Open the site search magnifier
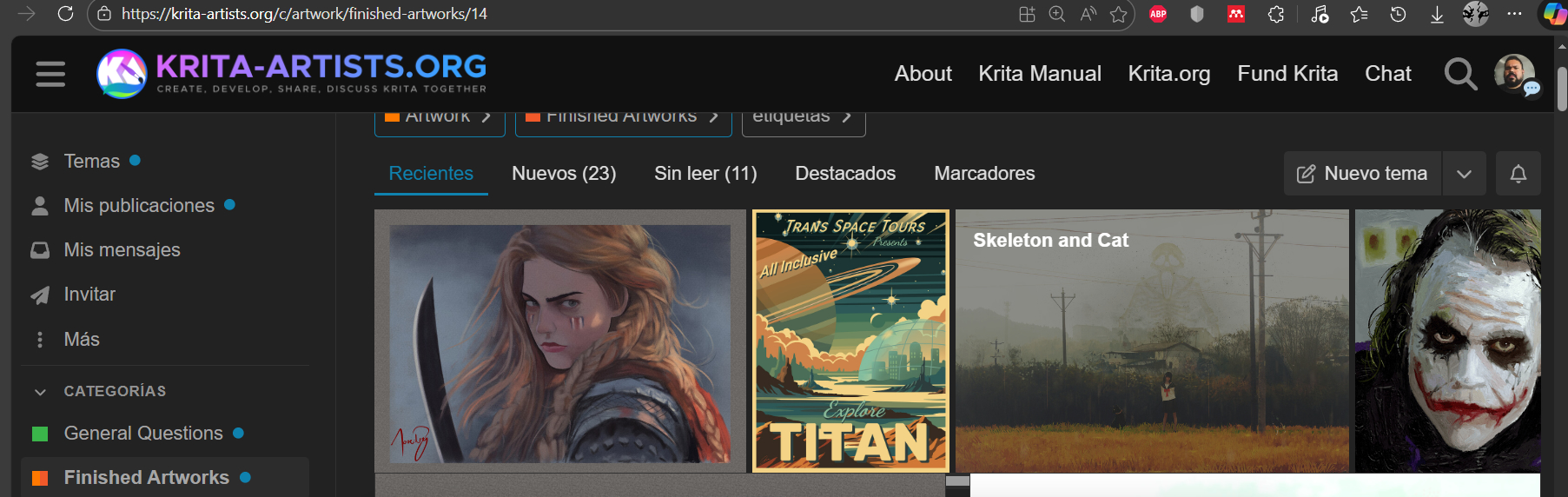This screenshot has width=1568, height=497. [1460, 74]
